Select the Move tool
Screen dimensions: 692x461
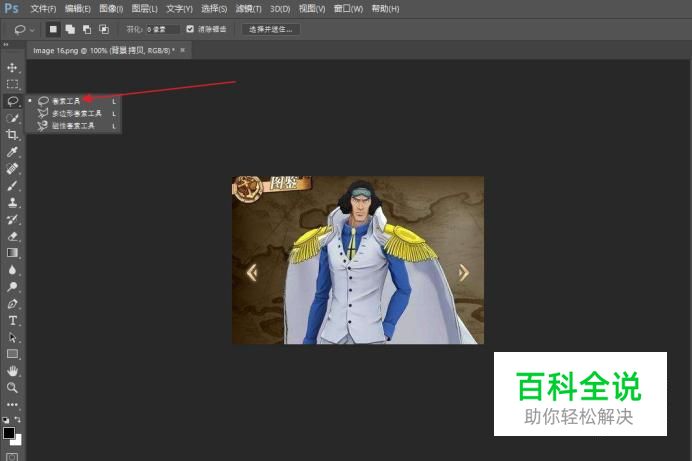tap(12, 67)
